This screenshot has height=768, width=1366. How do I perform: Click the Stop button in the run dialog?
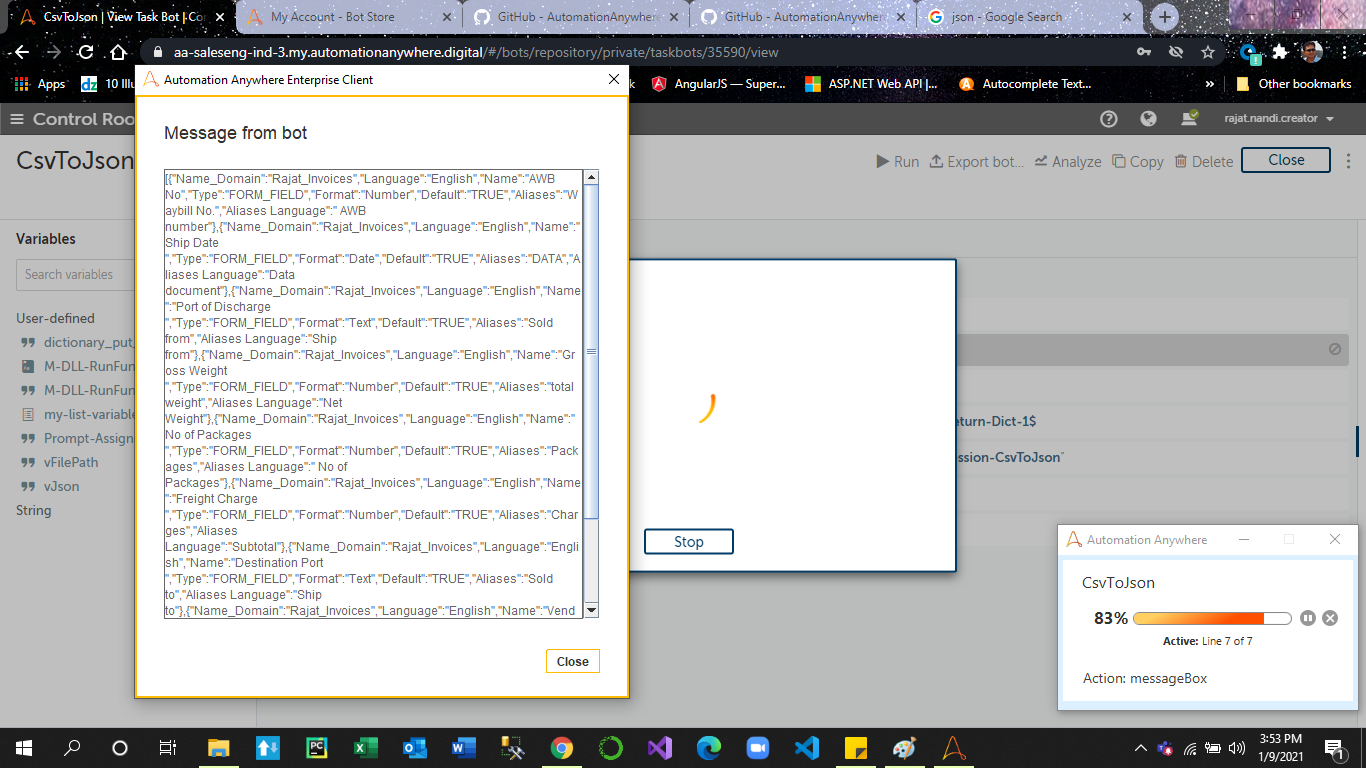(689, 542)
